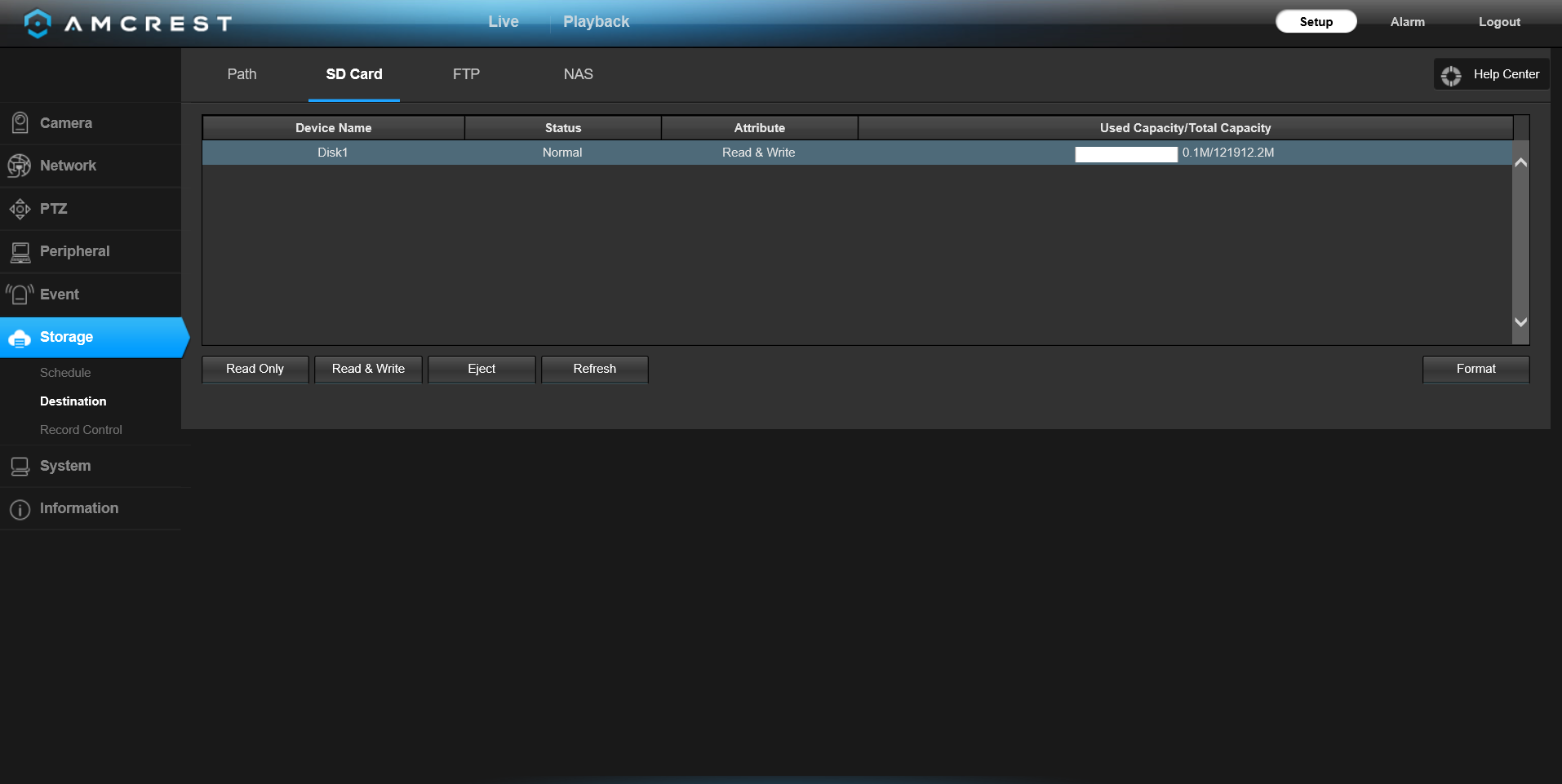Log out via Logout link

(1499, 22)
